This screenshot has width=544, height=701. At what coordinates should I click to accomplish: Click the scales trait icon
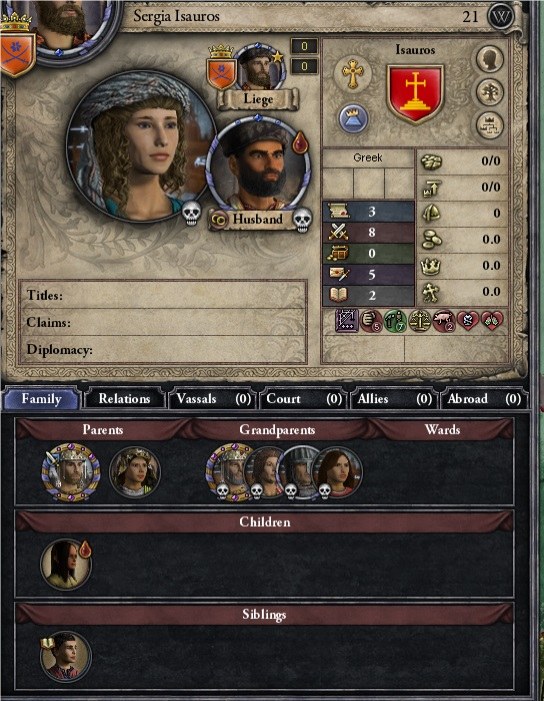tap(420, 321)
